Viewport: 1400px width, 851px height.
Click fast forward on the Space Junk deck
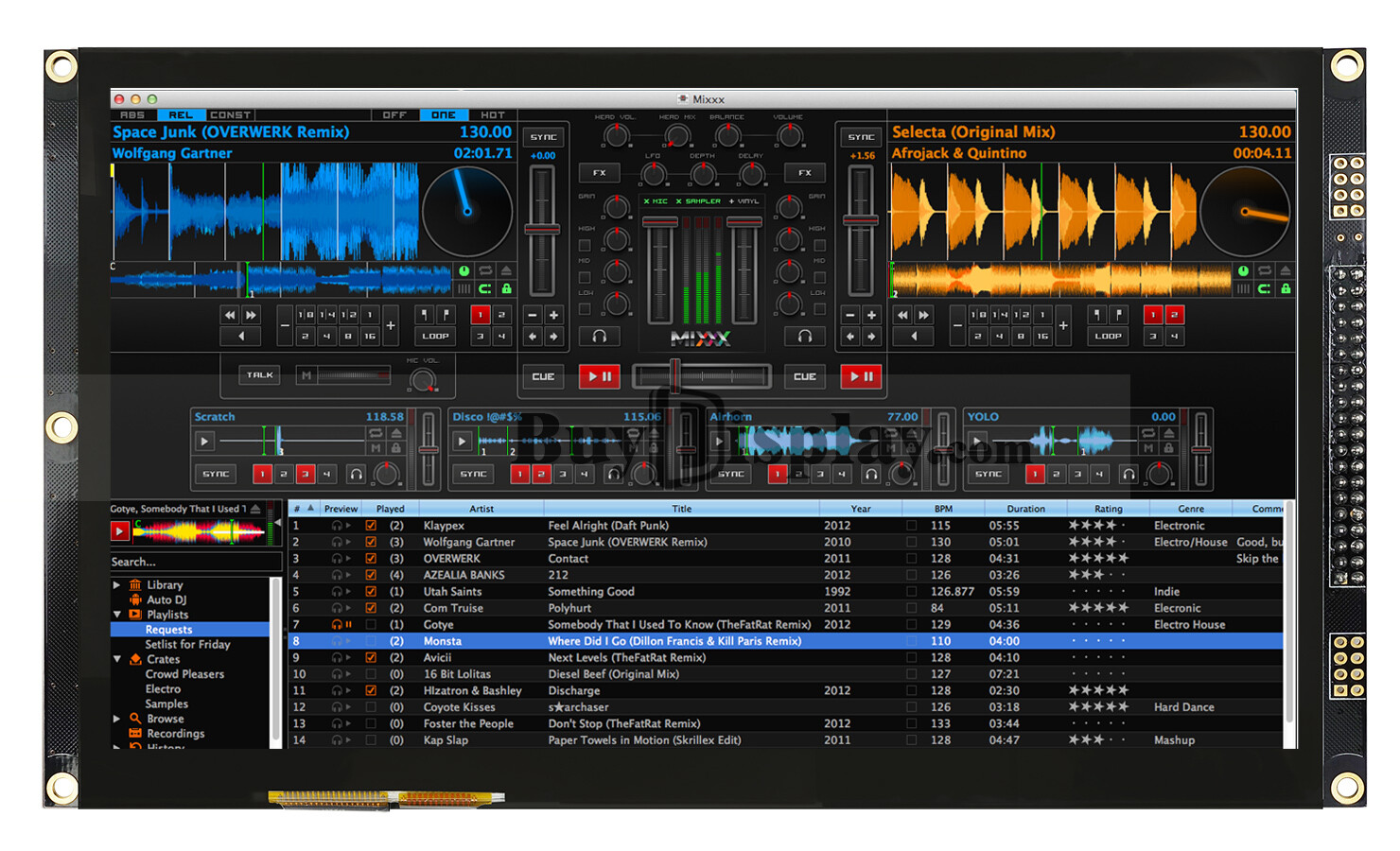point(251,315)
